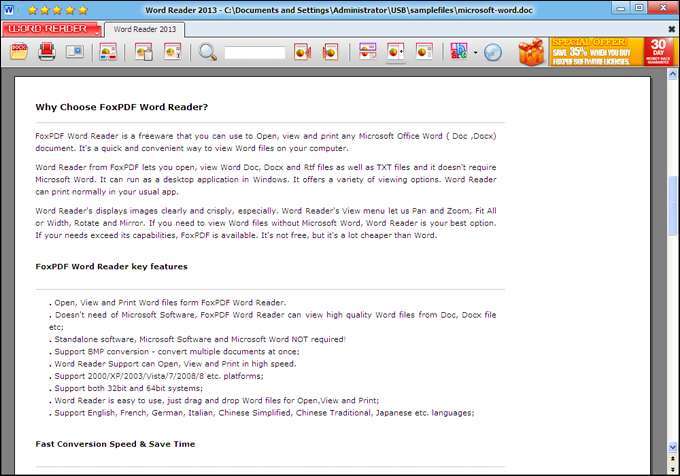680x476 pixels.
Task: Click the 30 Day money back badge
Action: [x=658, y=52]
